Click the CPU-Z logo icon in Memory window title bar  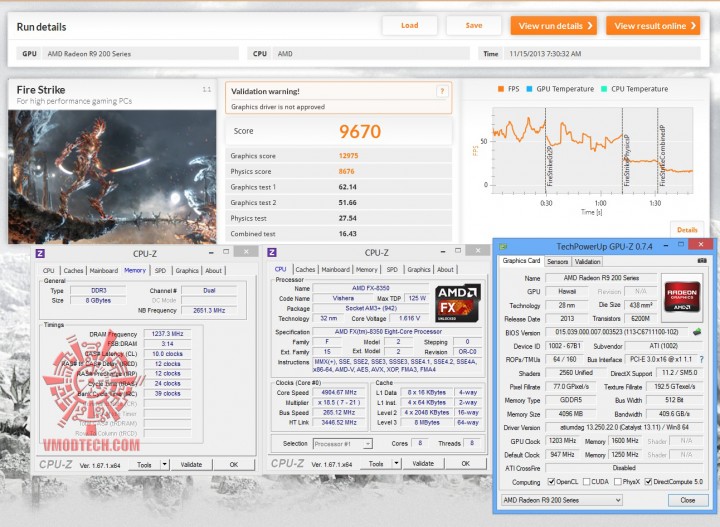coord(40,253)
